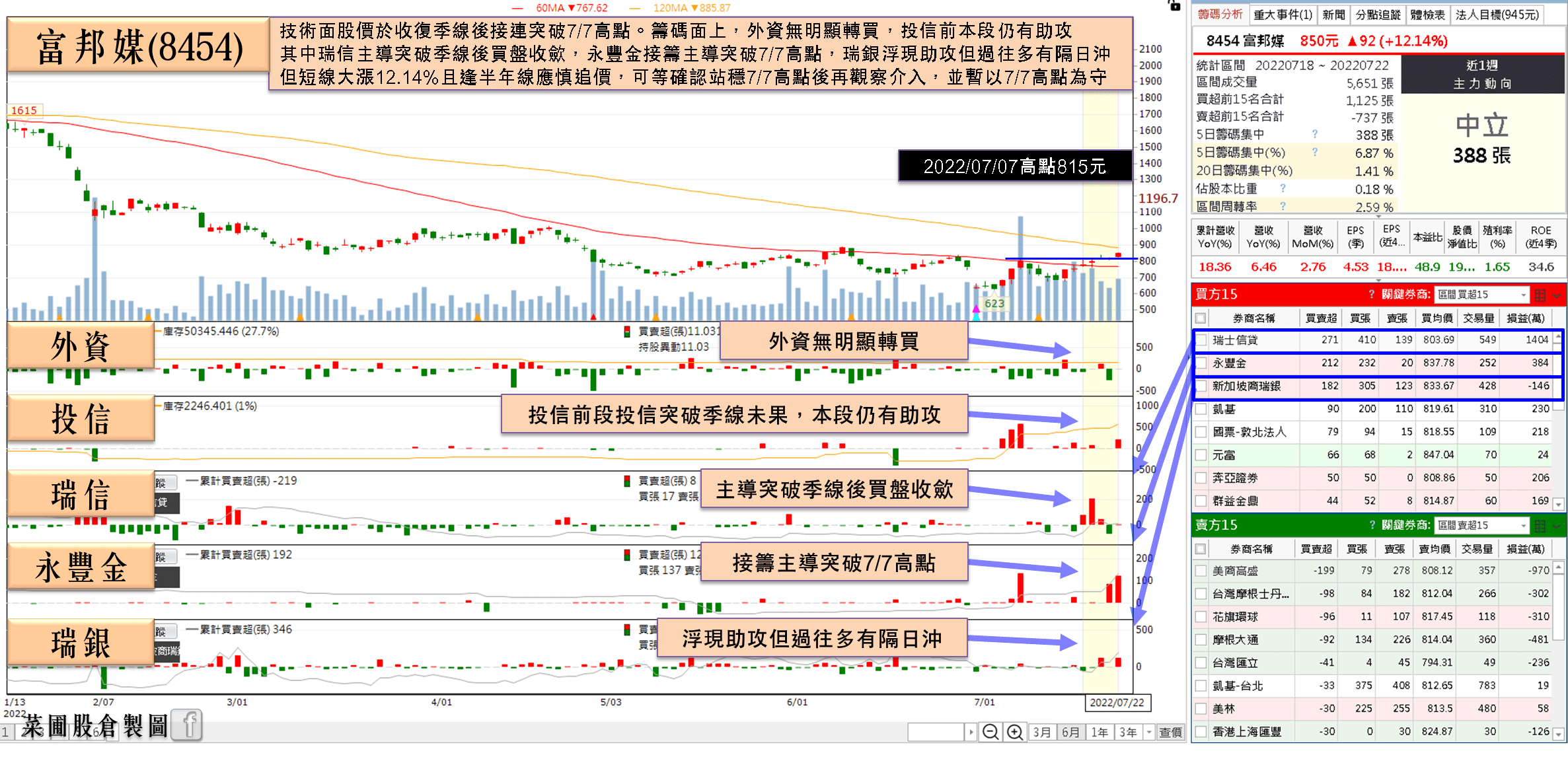
Task: Zoom out the chart with the minus magnifier
Action: pos(990,732)
